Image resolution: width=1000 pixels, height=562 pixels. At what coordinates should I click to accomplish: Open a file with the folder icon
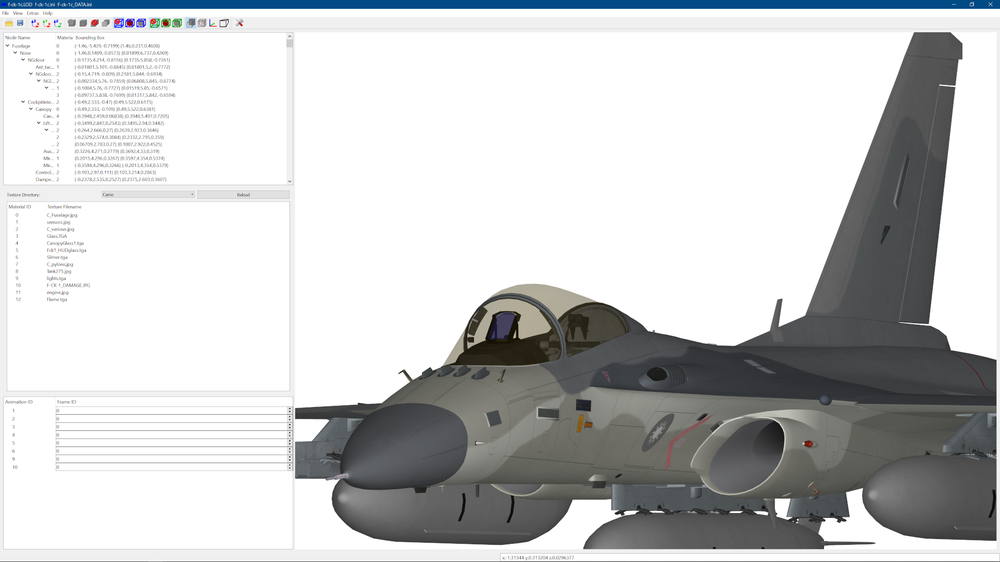click(x=9, y=23)
